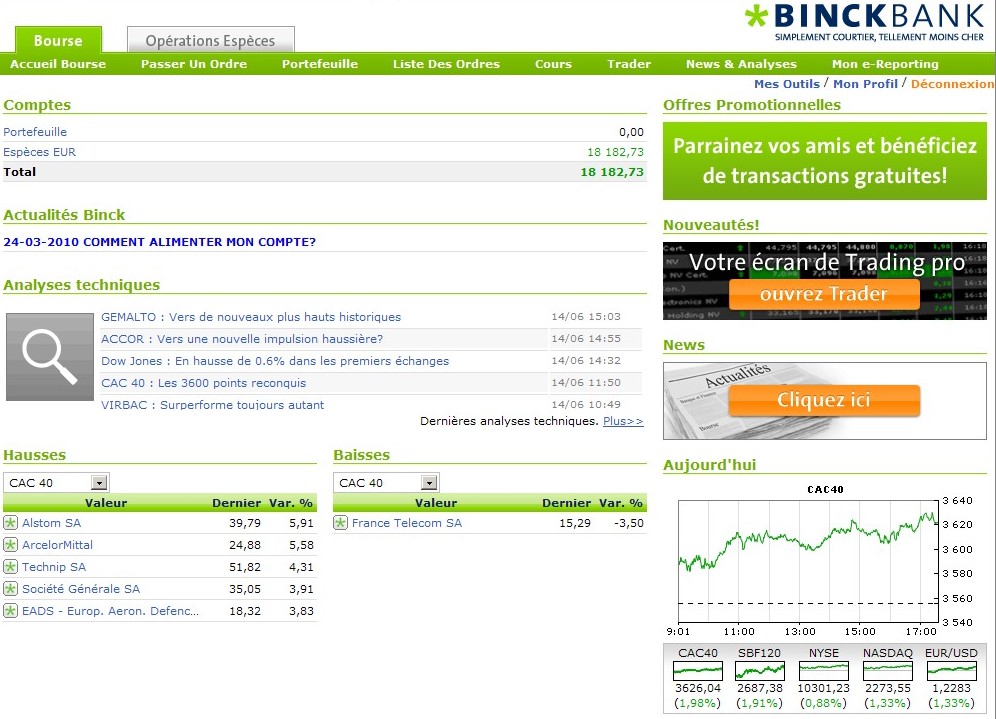Open the EUR/USD mini chart thumbnail
This screenshot has height=719, width=996.
(x=952, y=670)
